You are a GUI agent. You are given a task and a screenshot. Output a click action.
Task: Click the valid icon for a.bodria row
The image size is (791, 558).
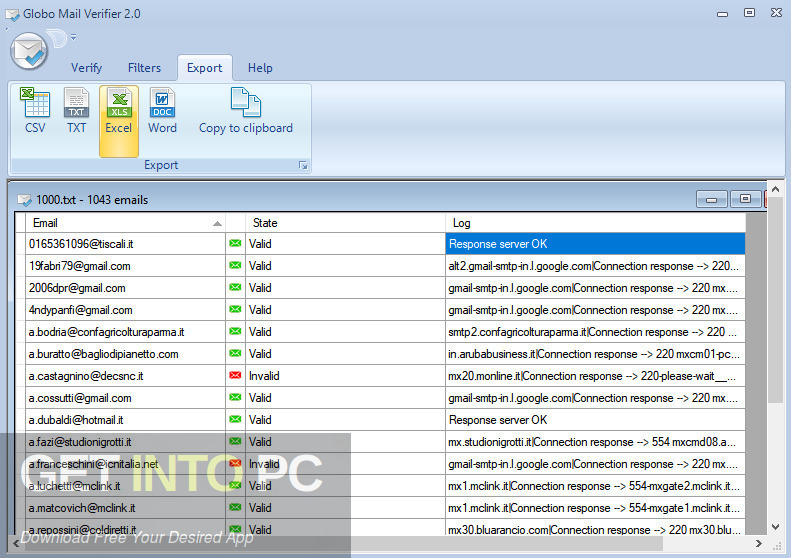(235, 331)
